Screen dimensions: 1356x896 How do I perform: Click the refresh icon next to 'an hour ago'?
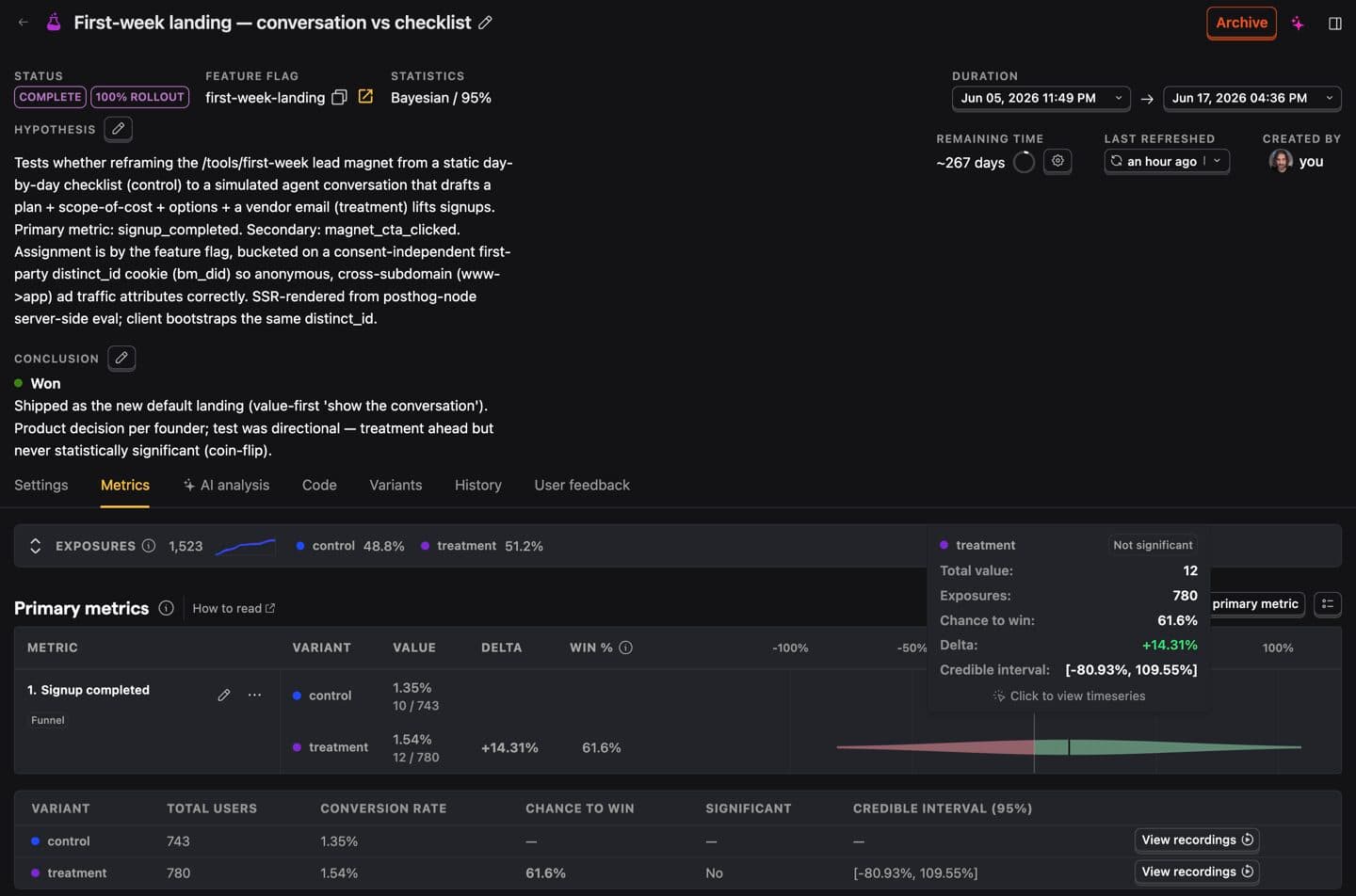[x=1116, y=161]
